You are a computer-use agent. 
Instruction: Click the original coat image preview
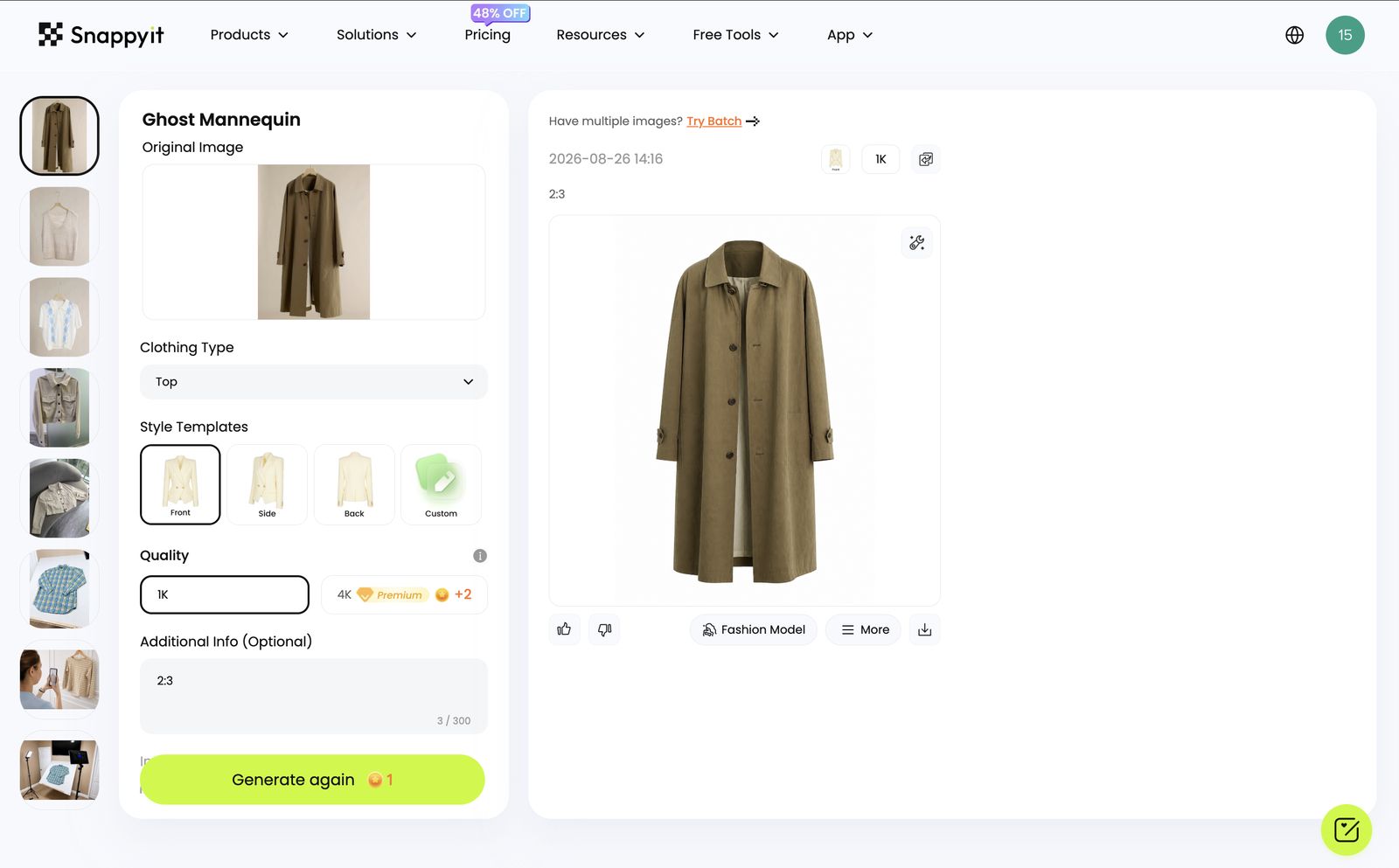tap(314, 242)
